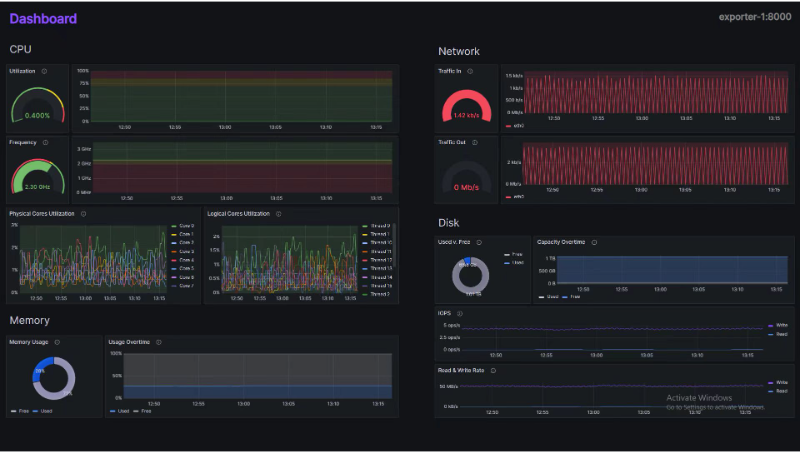Click the Memory Usage donut chart

54,379
